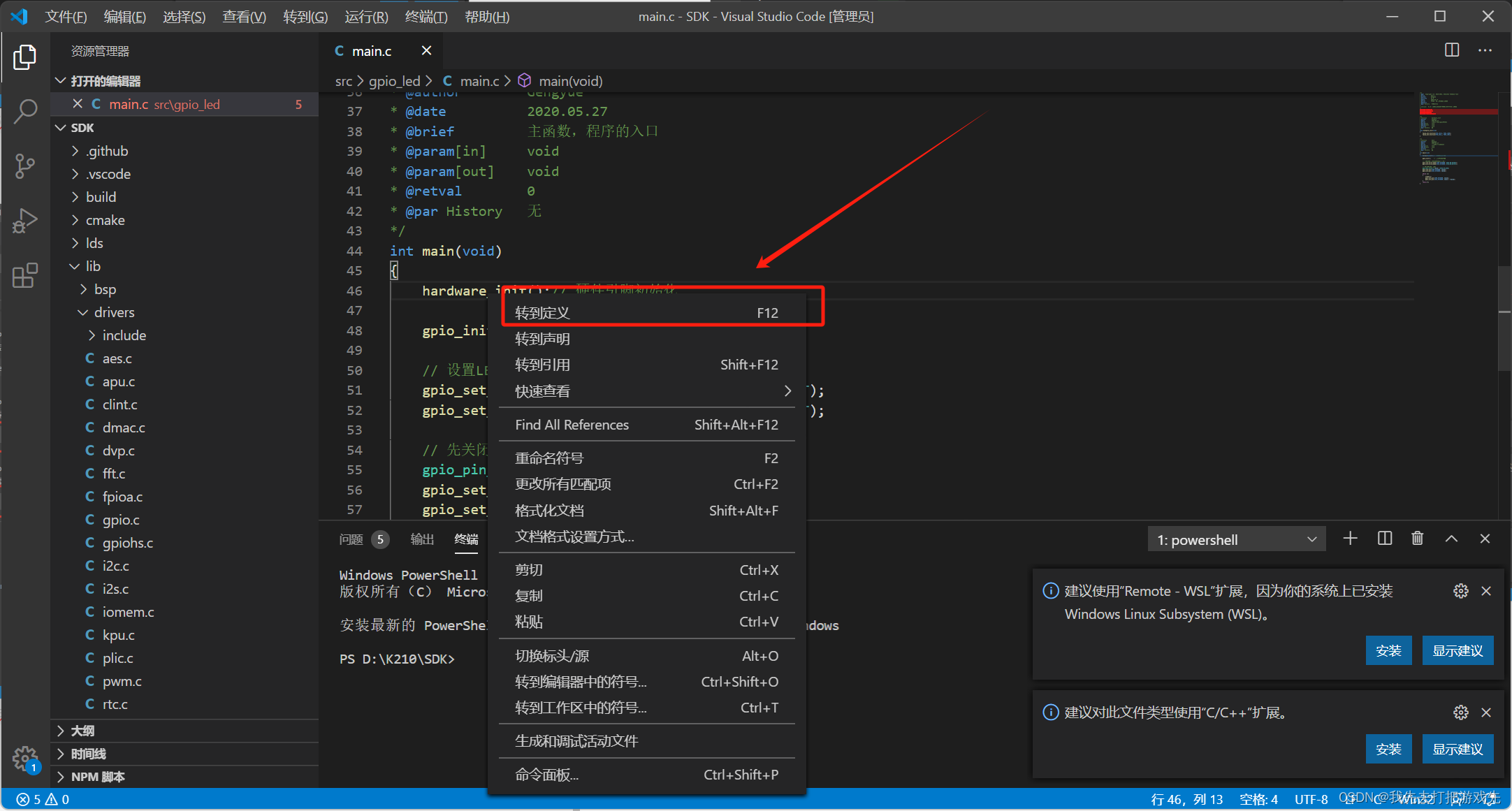The image size is (1512, 811).
Task: Open the Manage gear in activity bar
Action: coord(25,759)
